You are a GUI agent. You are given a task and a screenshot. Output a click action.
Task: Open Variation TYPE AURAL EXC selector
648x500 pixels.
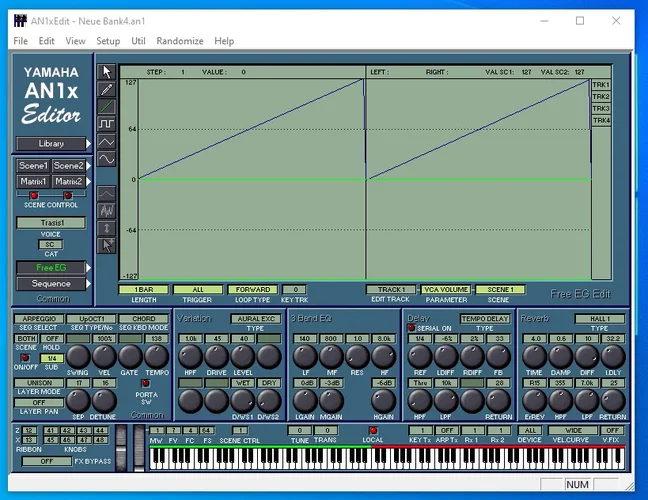click(256, 319)
